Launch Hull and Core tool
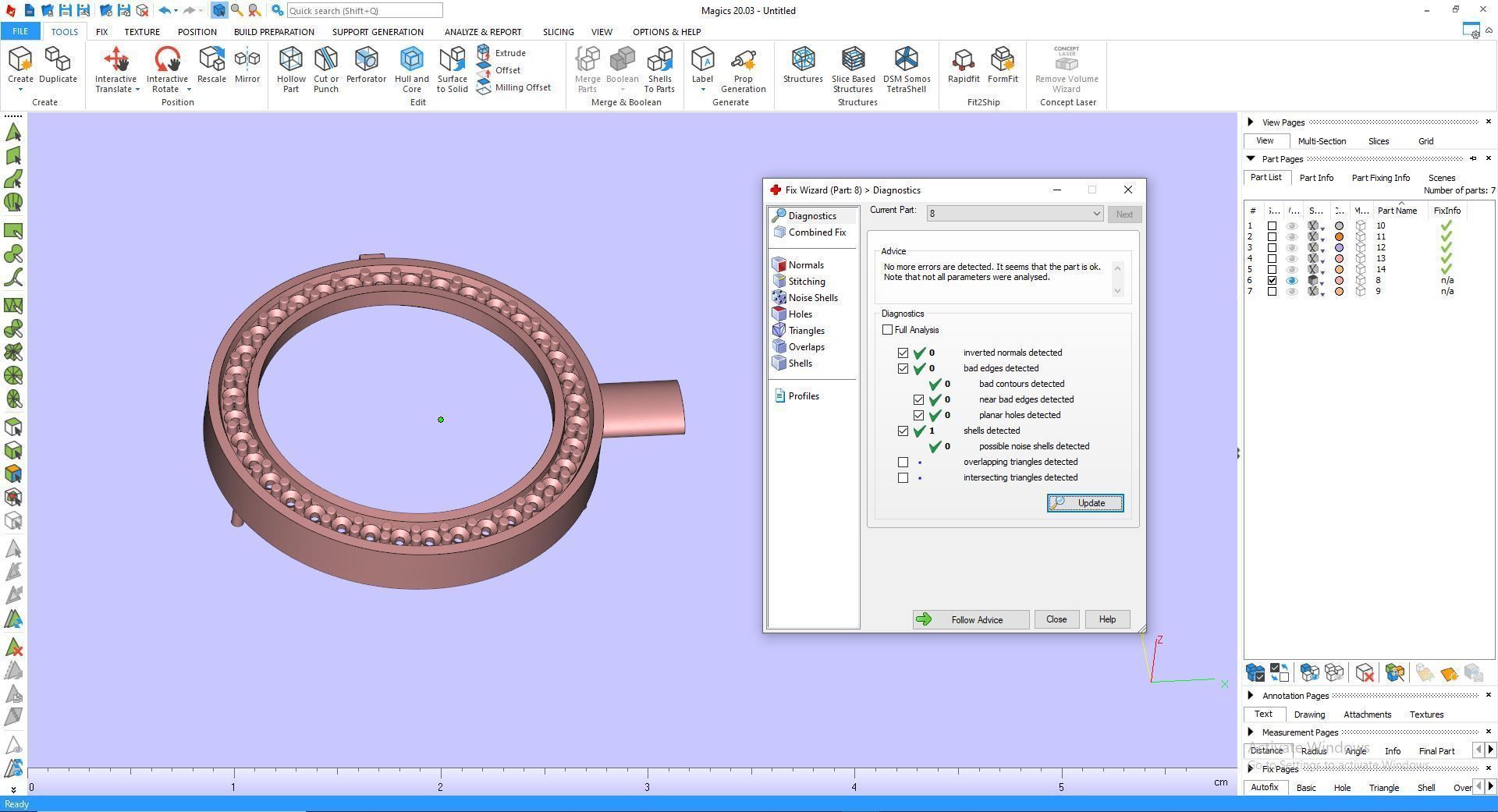This screenshot has width=1498, height=812. tap(411, 69)
